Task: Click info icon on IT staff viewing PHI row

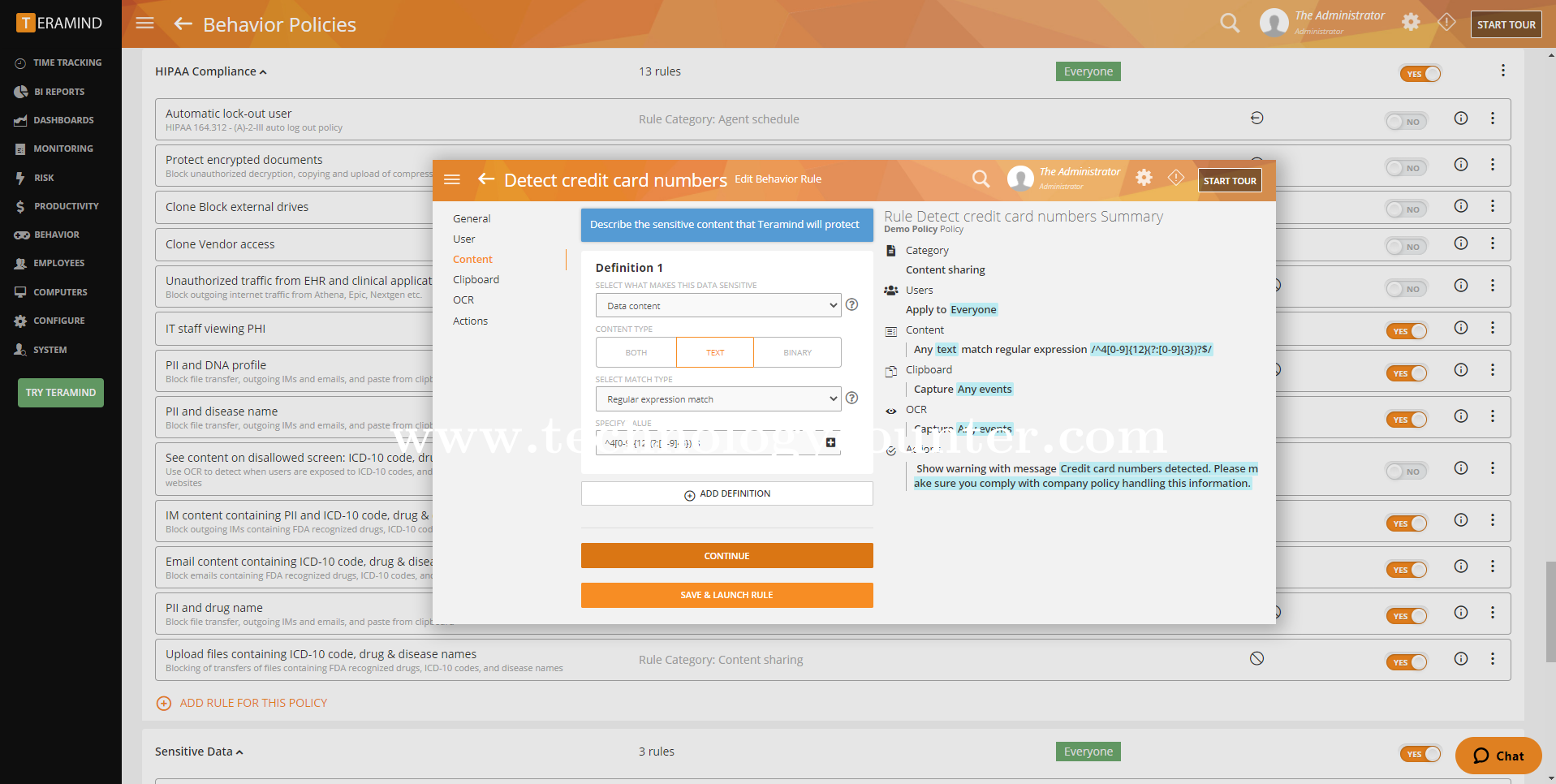Action: click(1461, 328)
